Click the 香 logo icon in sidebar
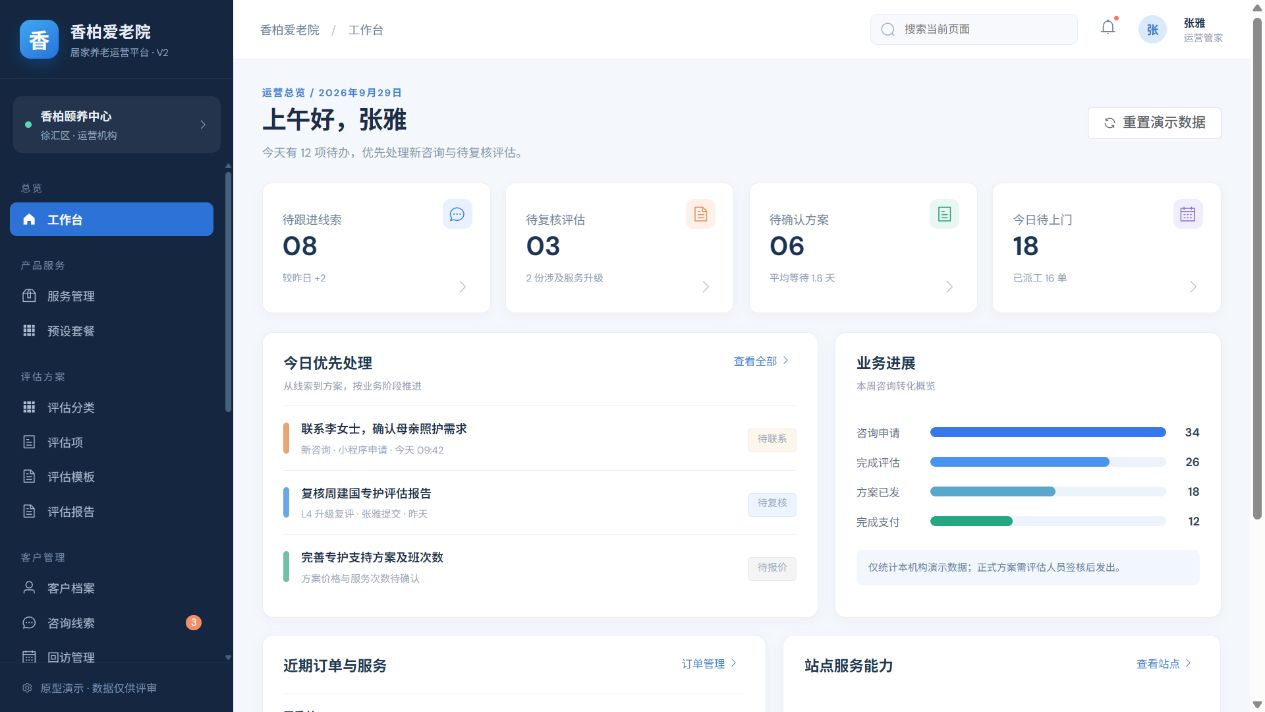The width and height of the screenshot is (1265, 712). (x=39, y=40)
